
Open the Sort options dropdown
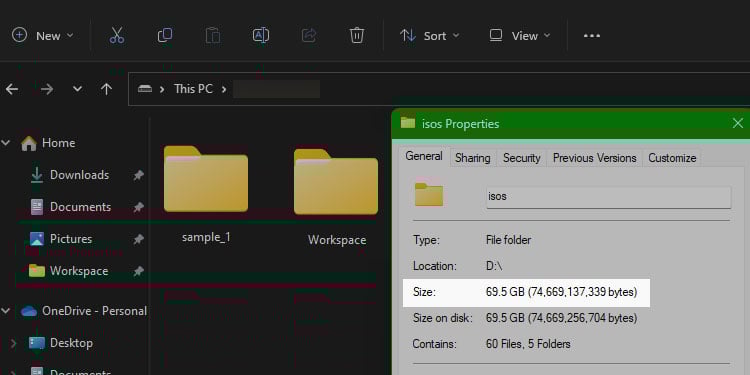click(430, 36)
